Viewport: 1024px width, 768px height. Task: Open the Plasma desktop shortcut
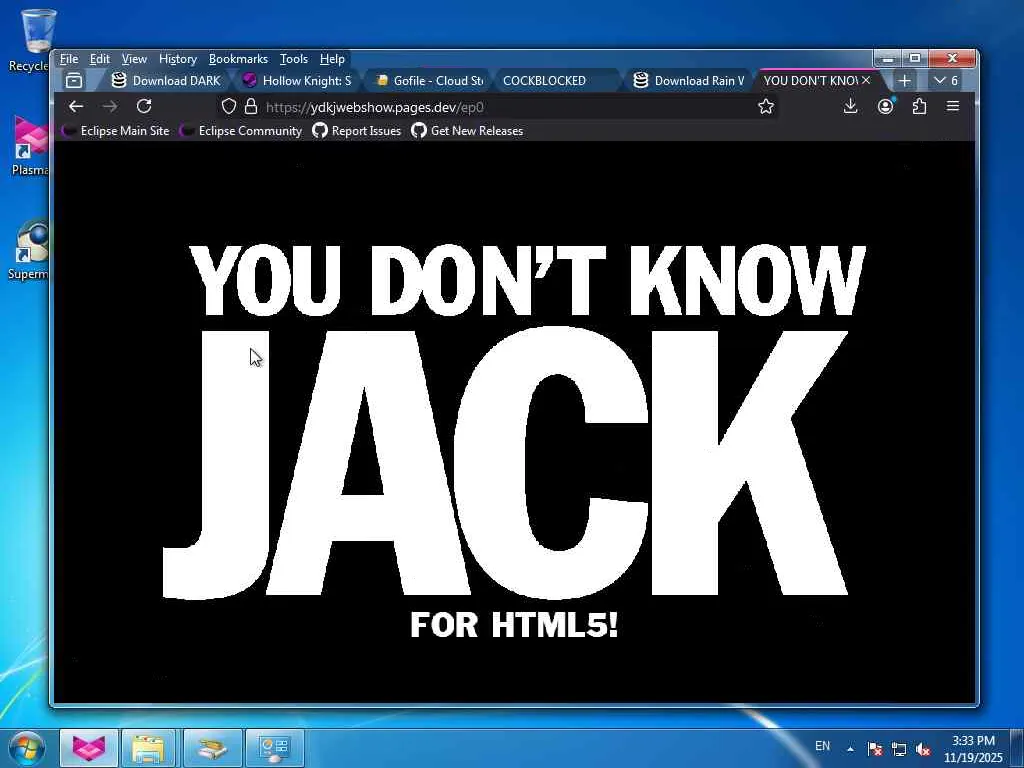click(30, 146)
